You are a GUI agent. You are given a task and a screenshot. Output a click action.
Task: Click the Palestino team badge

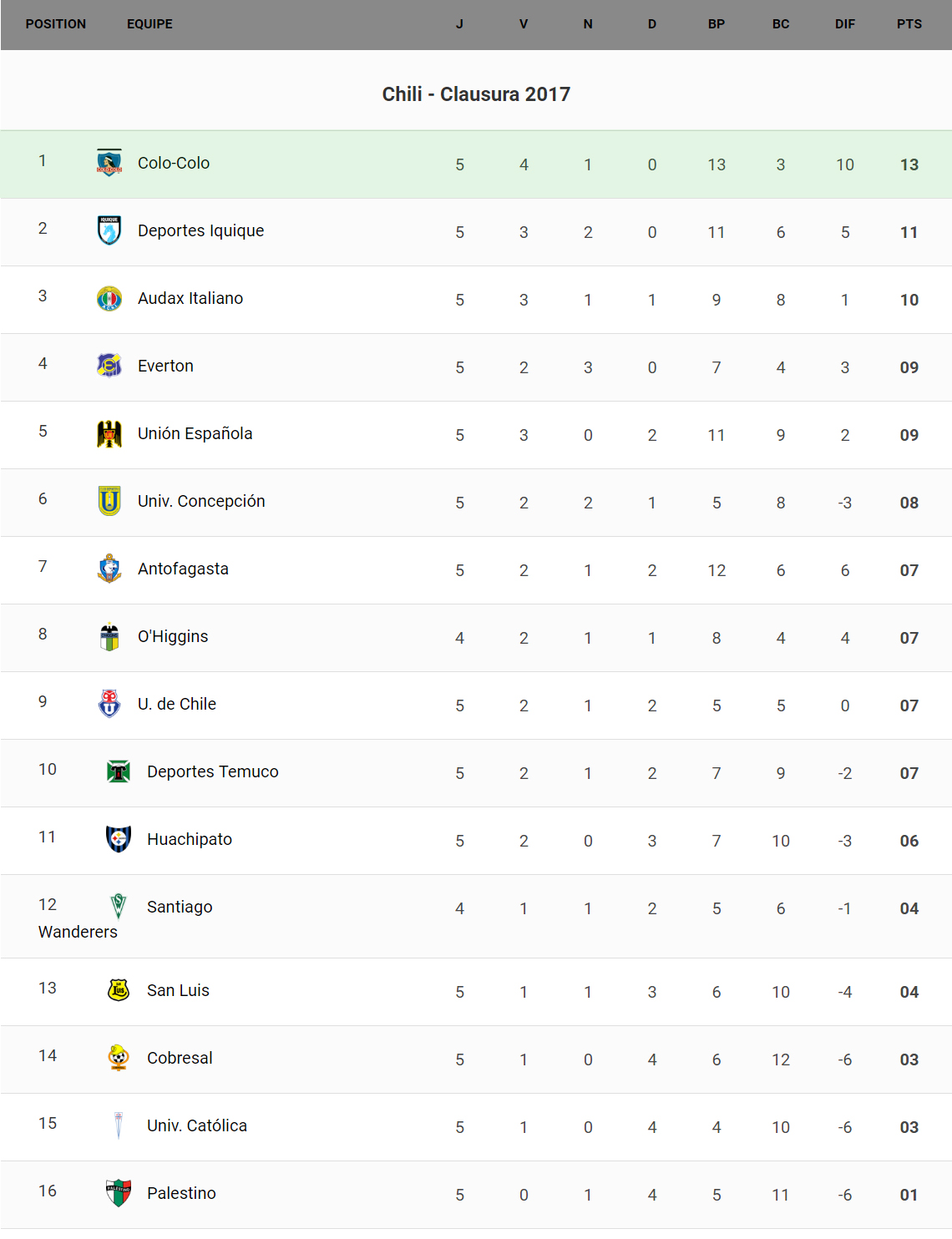click(119, 1193)
